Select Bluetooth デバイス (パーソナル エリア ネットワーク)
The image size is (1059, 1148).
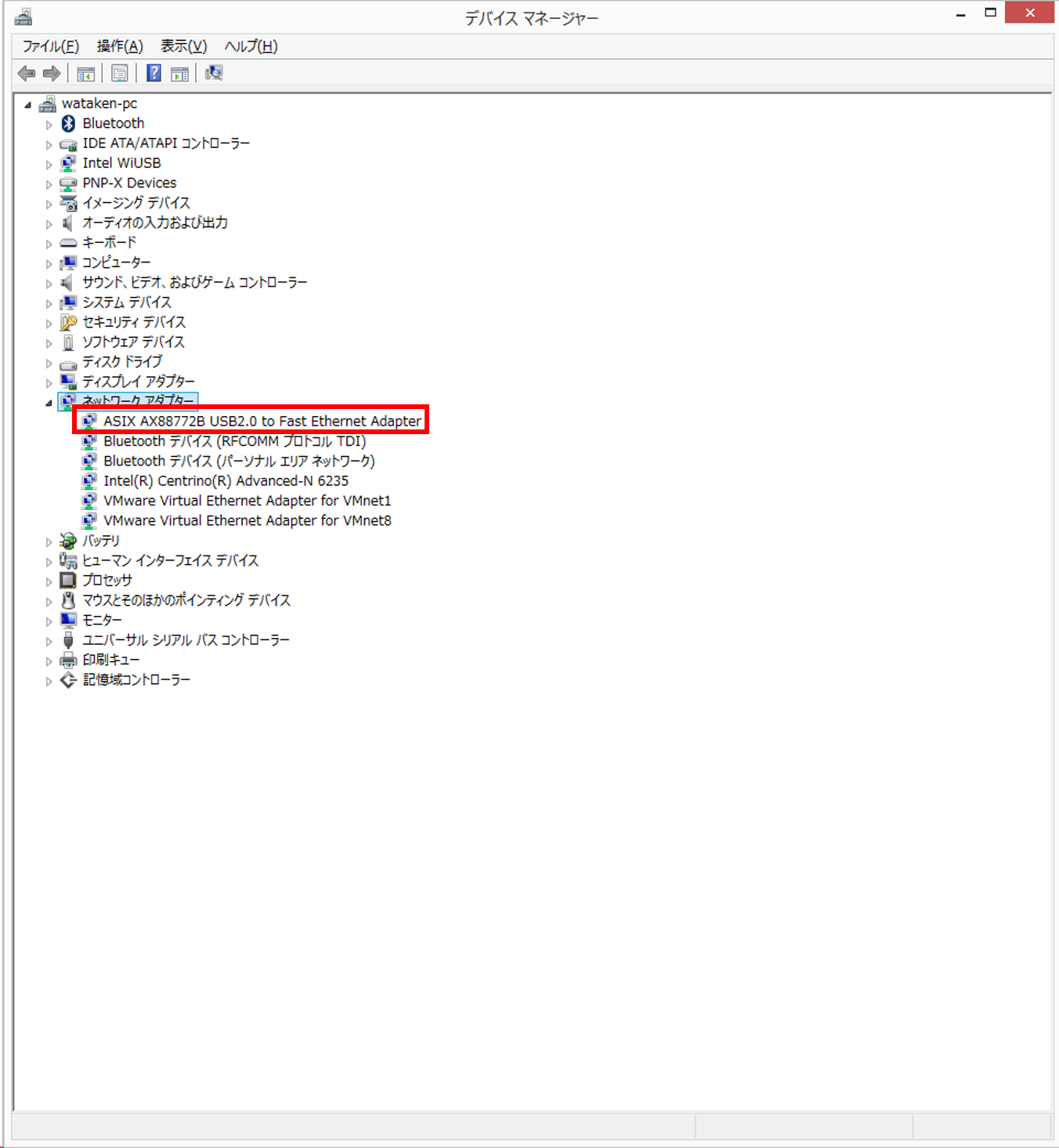[239, 462]
